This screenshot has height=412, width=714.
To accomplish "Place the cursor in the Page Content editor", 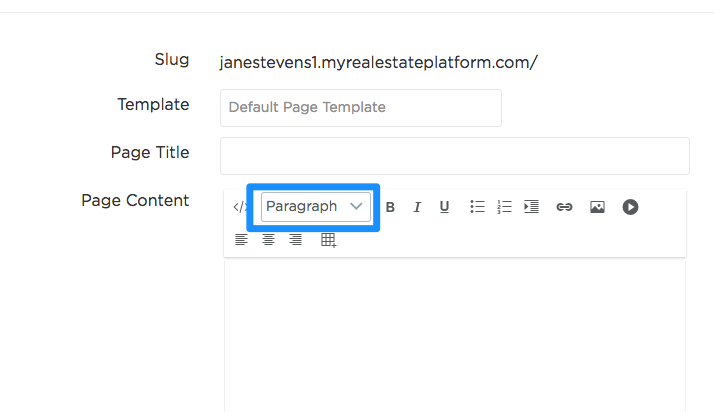I will tap(455, 336).
